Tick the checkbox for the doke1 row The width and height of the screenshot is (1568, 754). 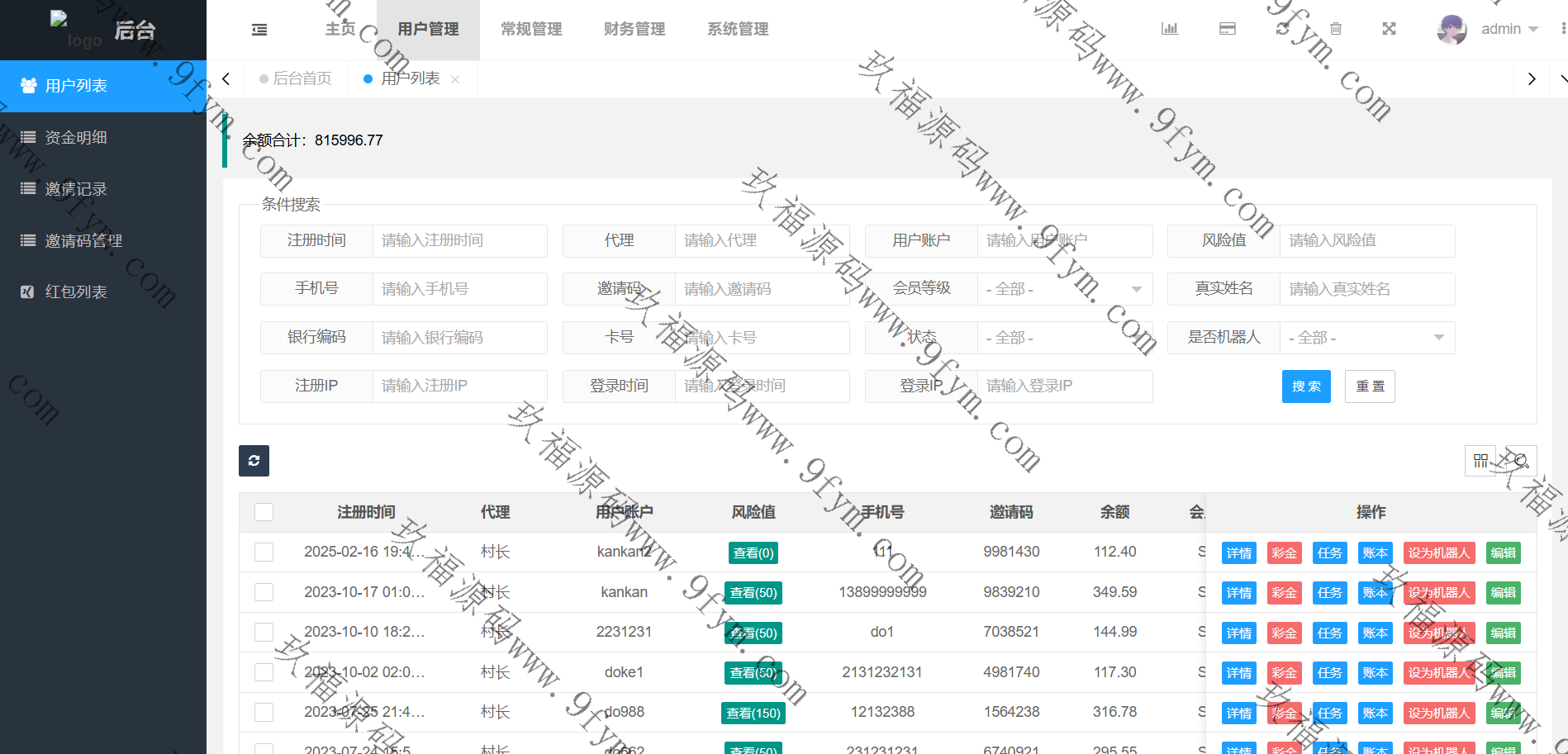[x=264, y=672]
